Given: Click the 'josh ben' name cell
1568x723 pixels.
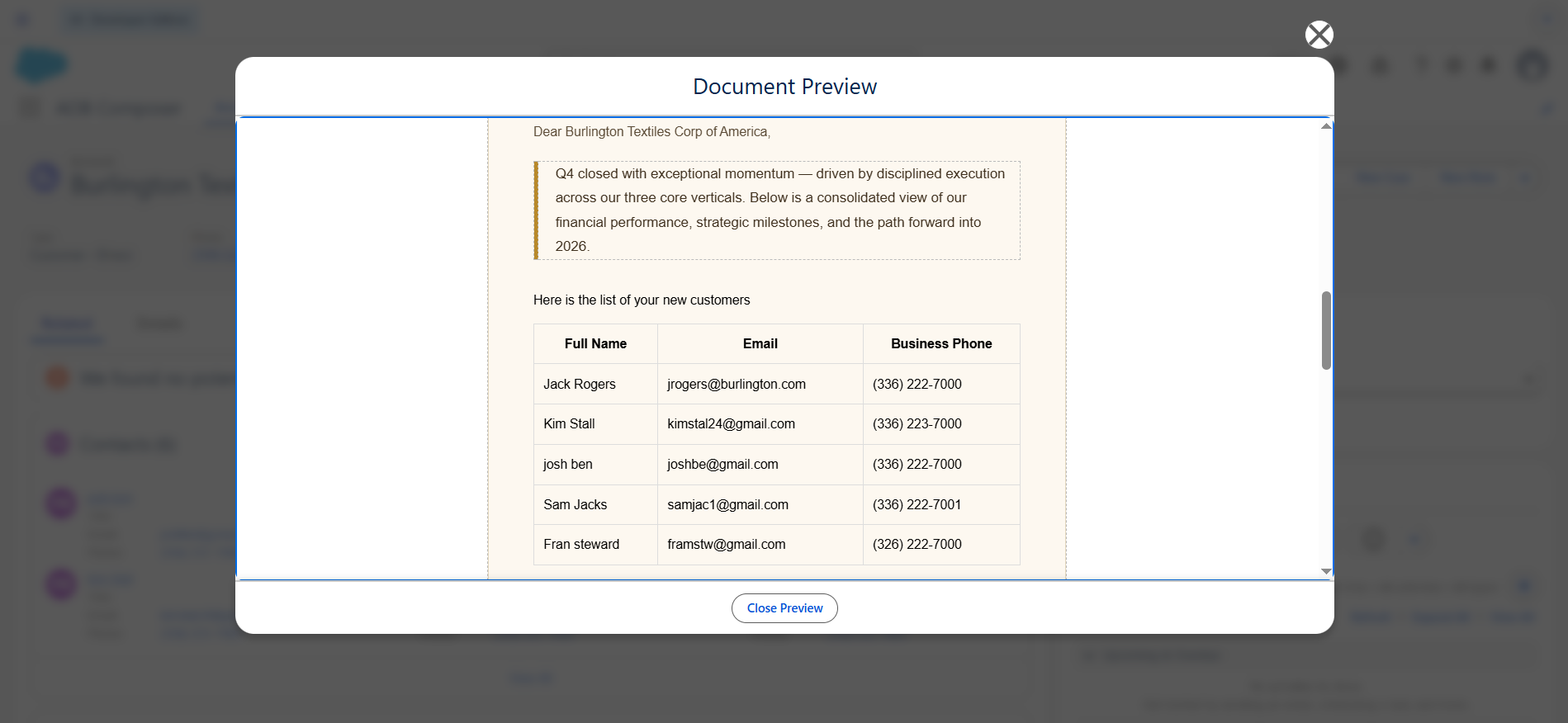Looking at the screenshot, I should (595, 465).
